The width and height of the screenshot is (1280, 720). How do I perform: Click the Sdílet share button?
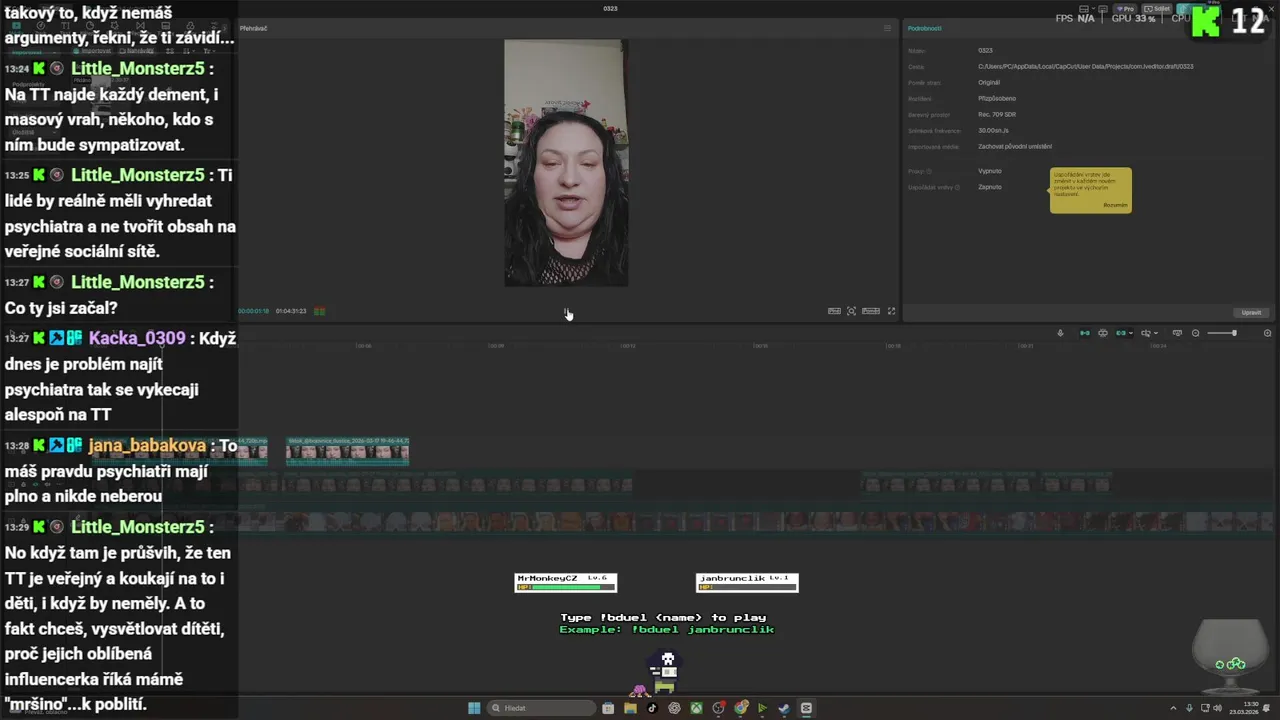pos(1156,9)
